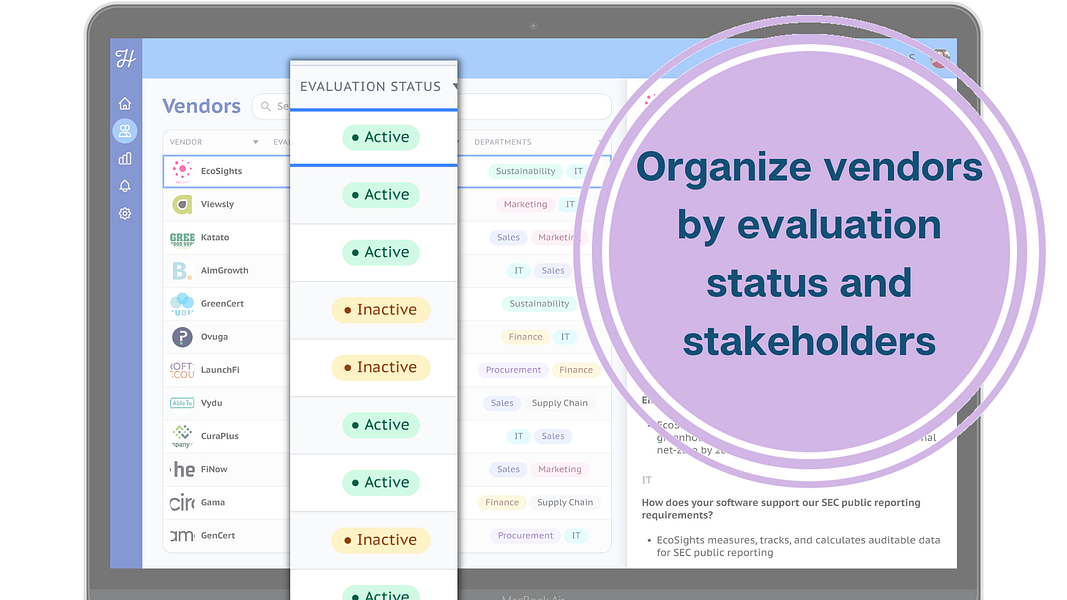Viewport: 1067px width, 600px height.
Task: Click the Finance tag in Ovuga row
Action: click(x=525, y=337)
